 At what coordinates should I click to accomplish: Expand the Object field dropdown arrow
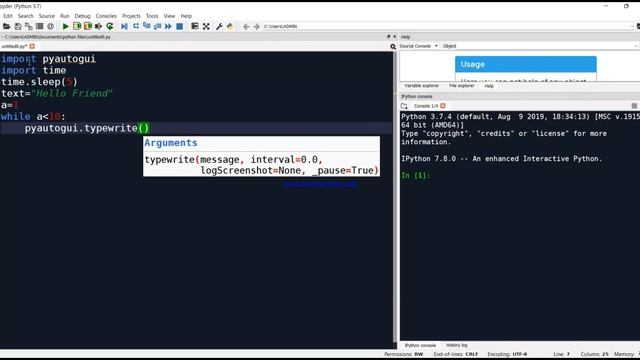pyautogui.click(x=636, y=46)
